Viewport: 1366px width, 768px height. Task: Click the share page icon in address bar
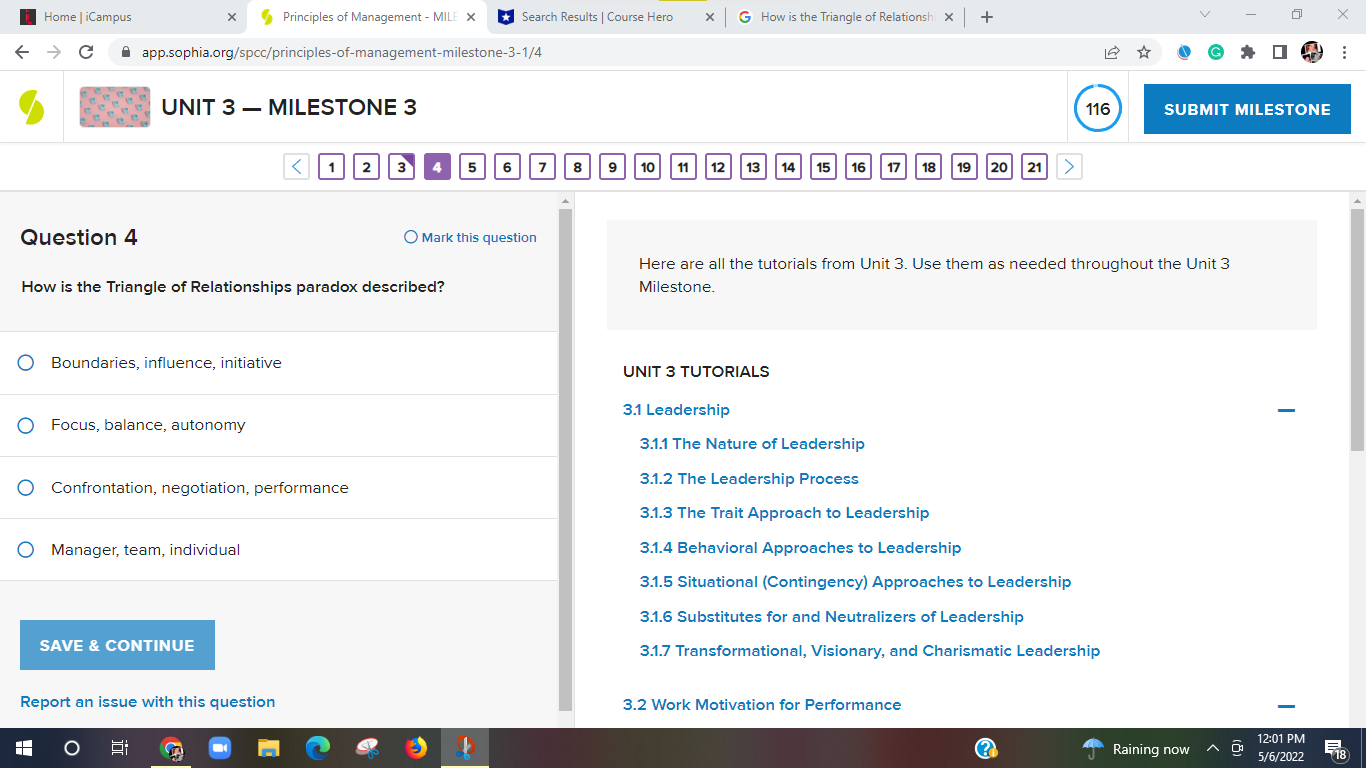point(1112,52)
